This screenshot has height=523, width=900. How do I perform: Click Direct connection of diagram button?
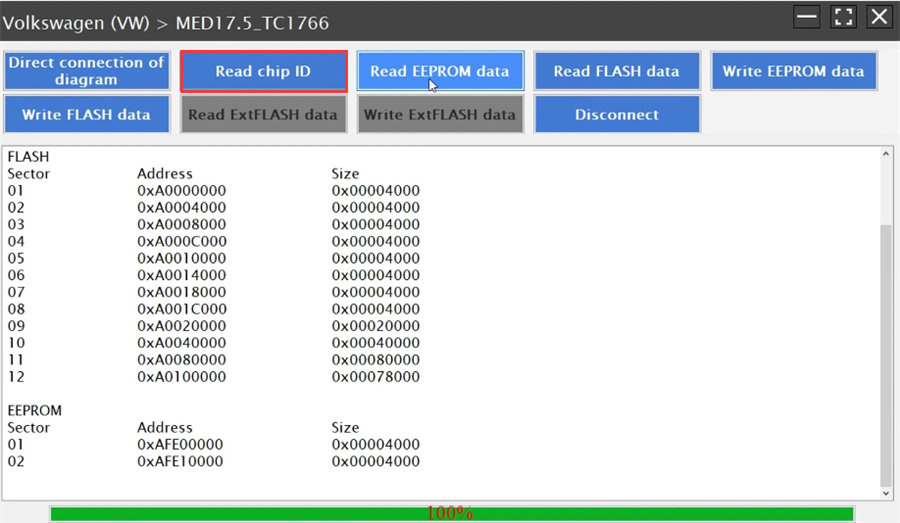[86, 71]
